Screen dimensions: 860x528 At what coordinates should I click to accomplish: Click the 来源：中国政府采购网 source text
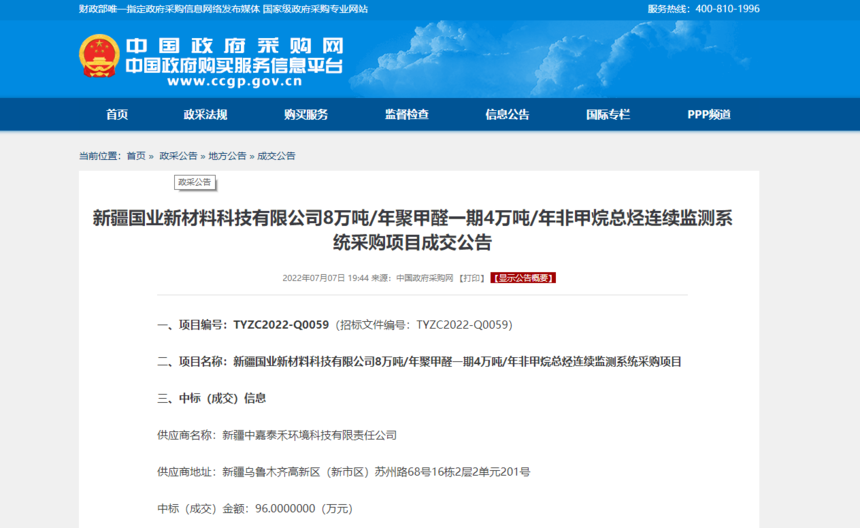[x=412, y=278]
